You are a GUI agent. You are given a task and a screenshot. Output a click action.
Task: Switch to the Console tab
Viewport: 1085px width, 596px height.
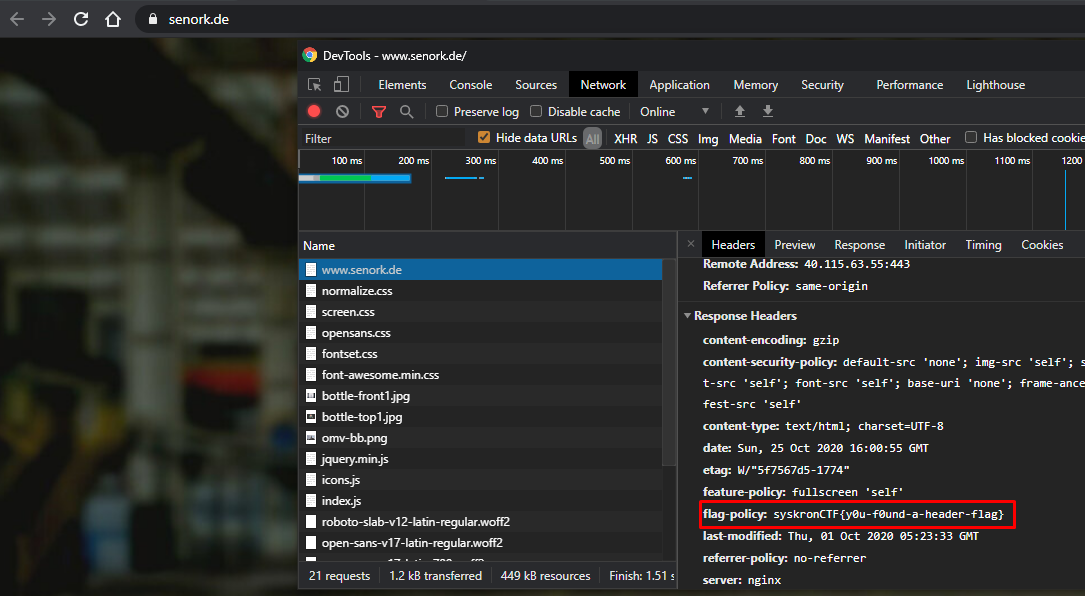(471, 84)
